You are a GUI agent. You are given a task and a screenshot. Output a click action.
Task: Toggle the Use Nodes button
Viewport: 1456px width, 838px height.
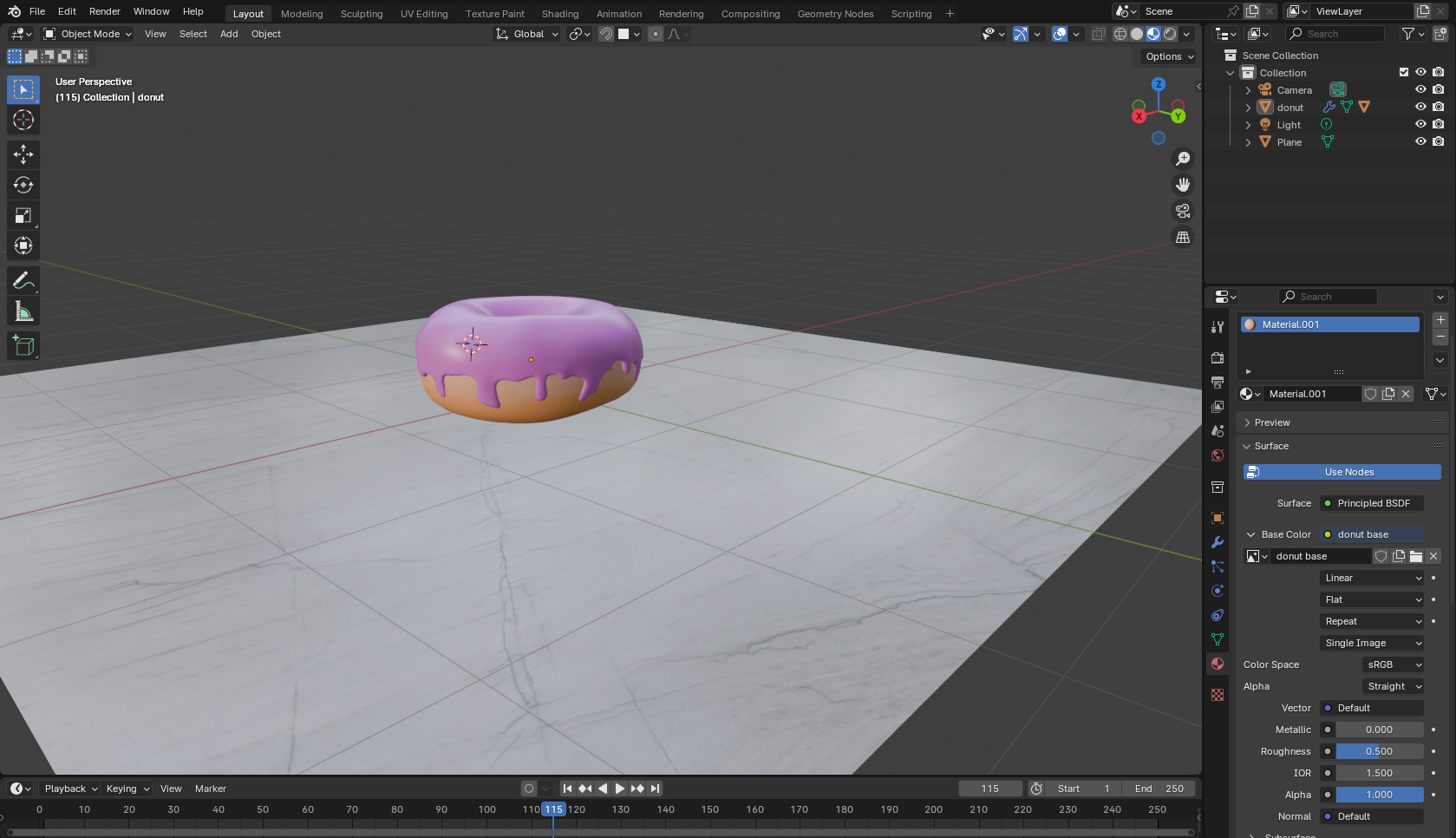(x=1342, y=472)
